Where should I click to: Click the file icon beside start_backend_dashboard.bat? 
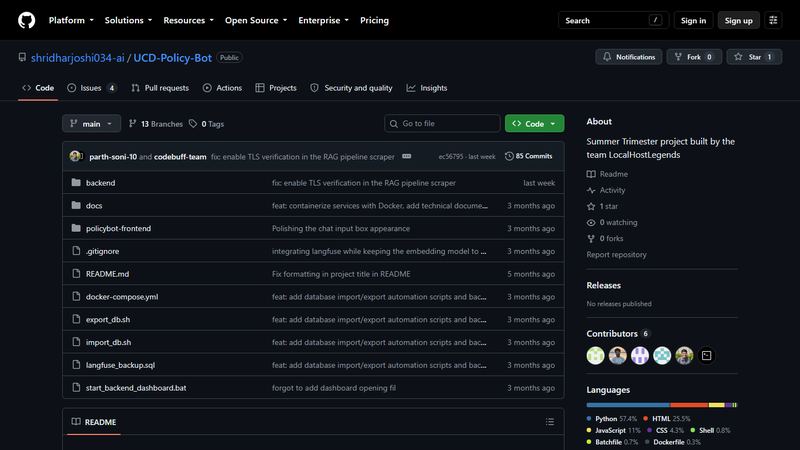point(76,387)
